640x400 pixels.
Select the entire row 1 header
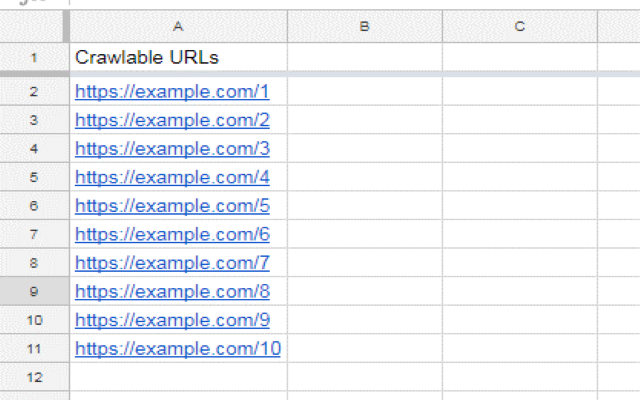(34, 58)
